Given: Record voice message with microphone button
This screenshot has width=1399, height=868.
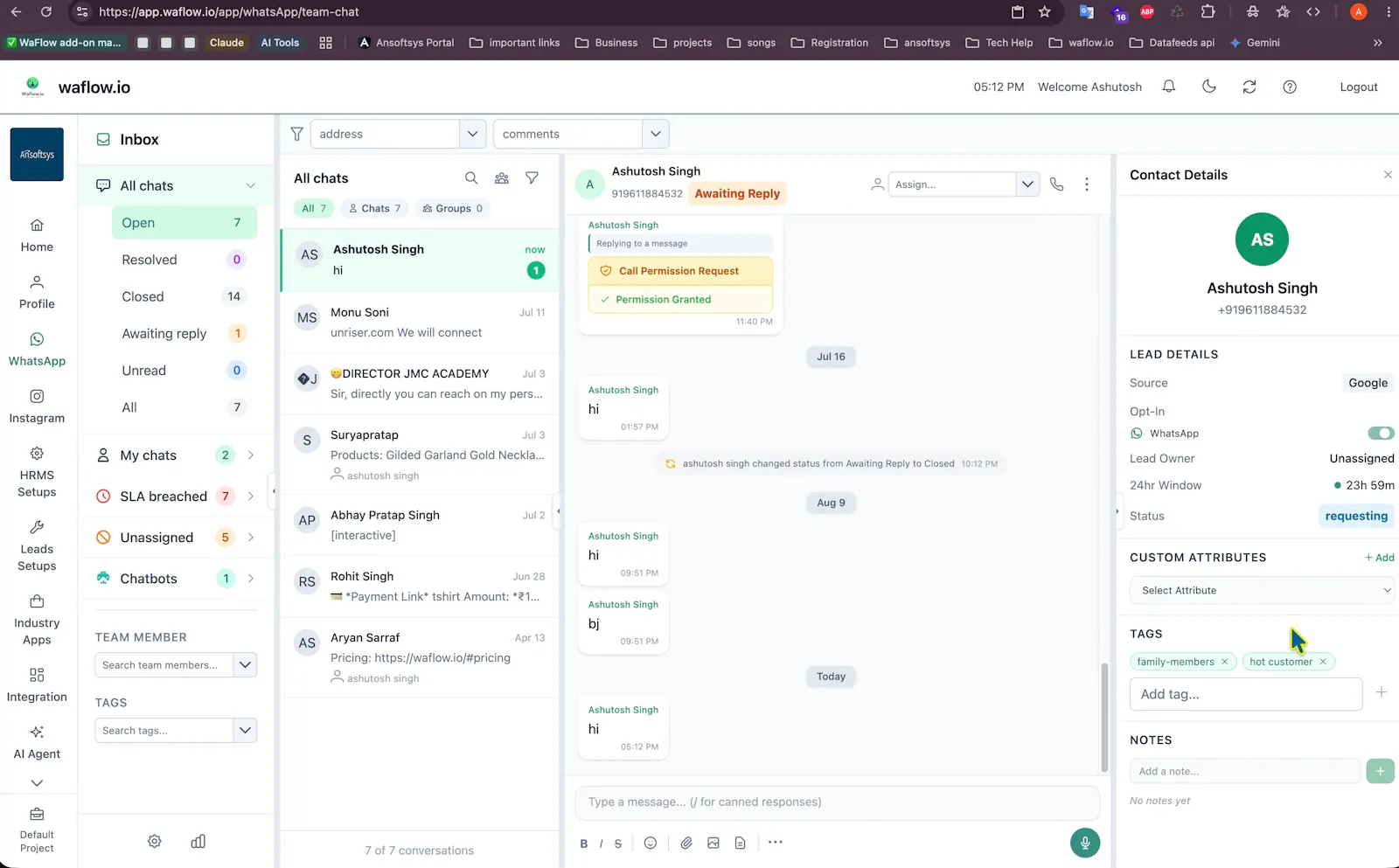Looking at the screenshot, I should point(1085,843).
